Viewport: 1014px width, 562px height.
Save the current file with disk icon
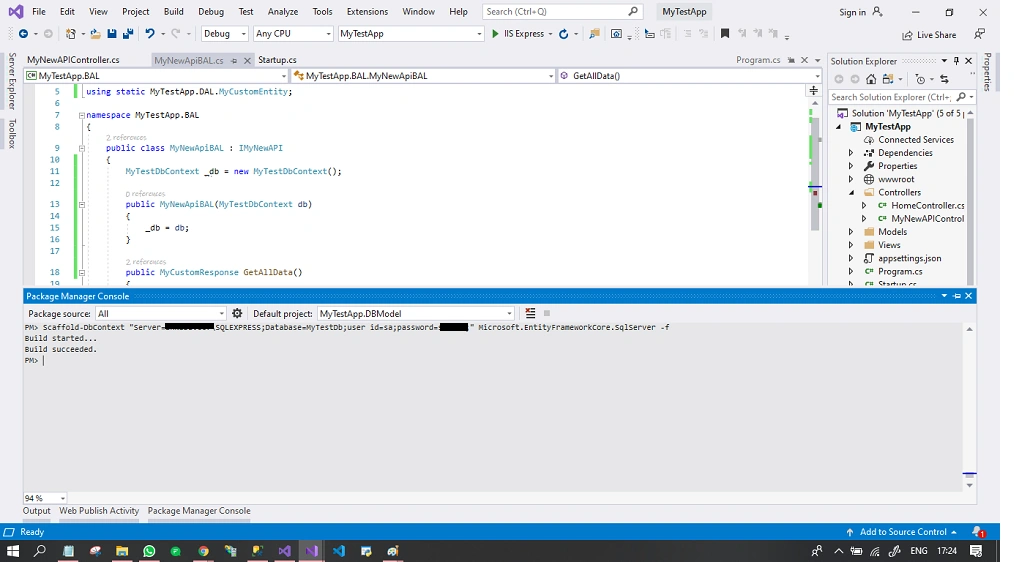112,34
